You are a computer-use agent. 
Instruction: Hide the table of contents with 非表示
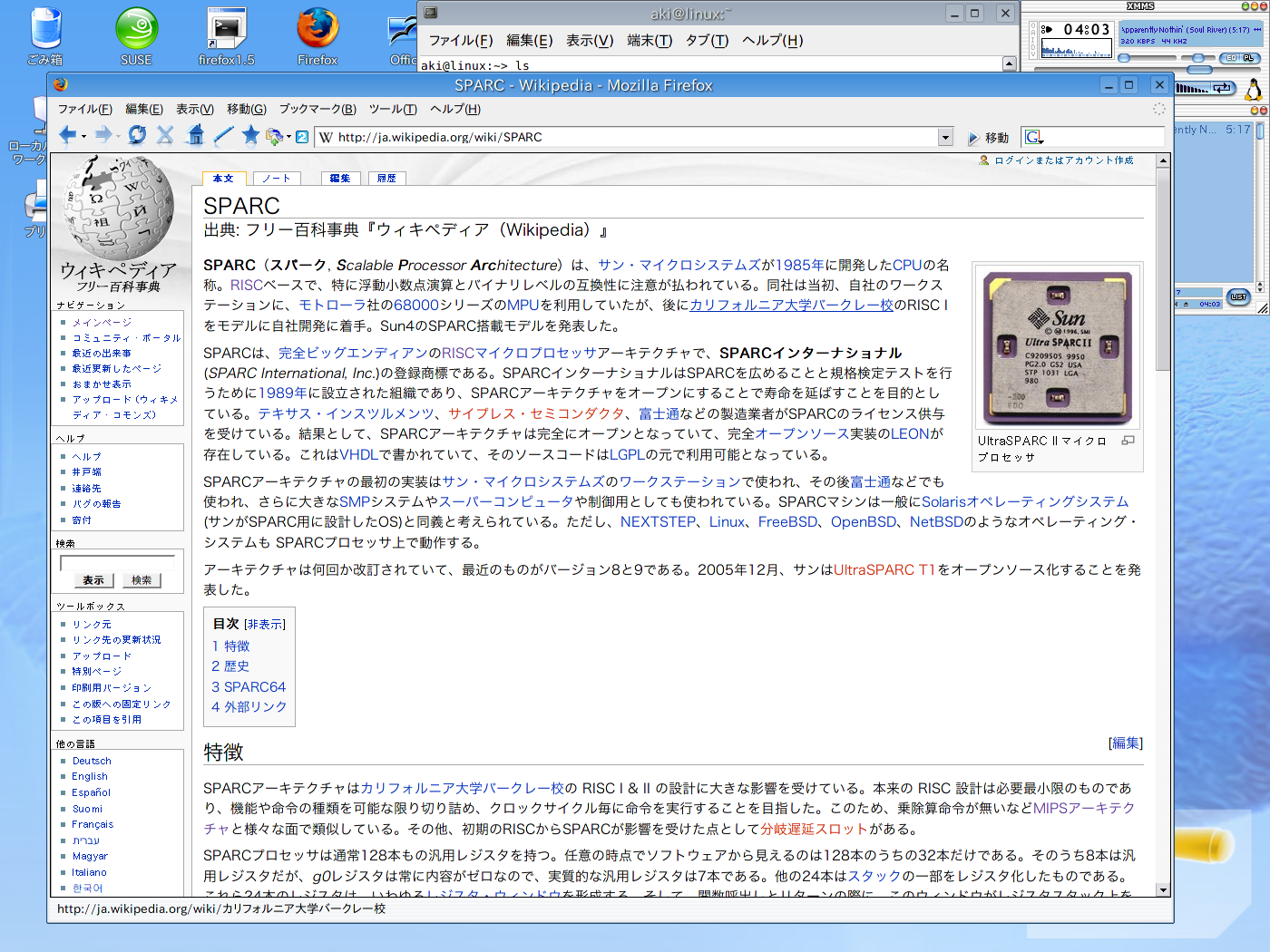coord(265,625)
